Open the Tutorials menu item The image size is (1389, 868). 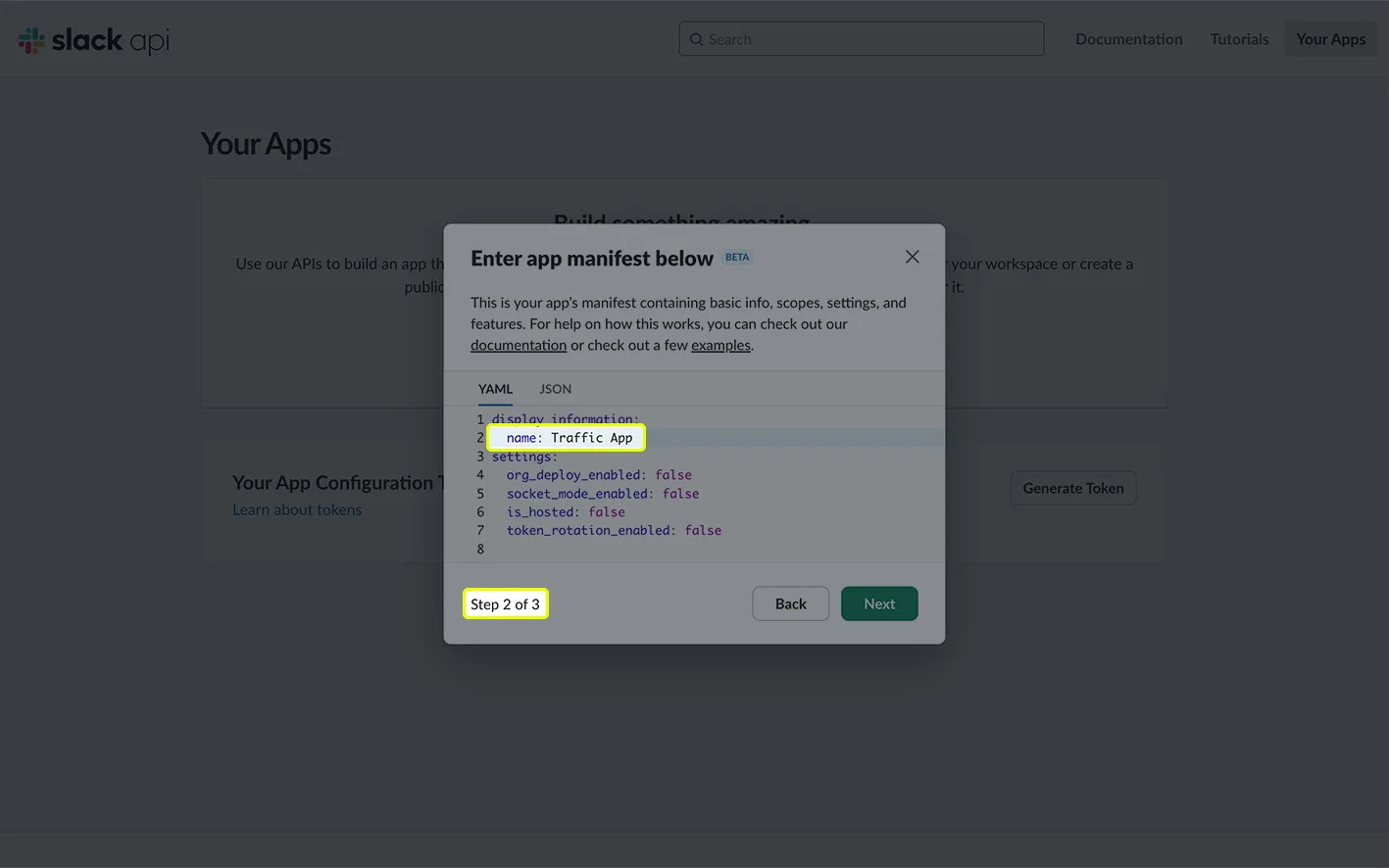coord(1239,39)
